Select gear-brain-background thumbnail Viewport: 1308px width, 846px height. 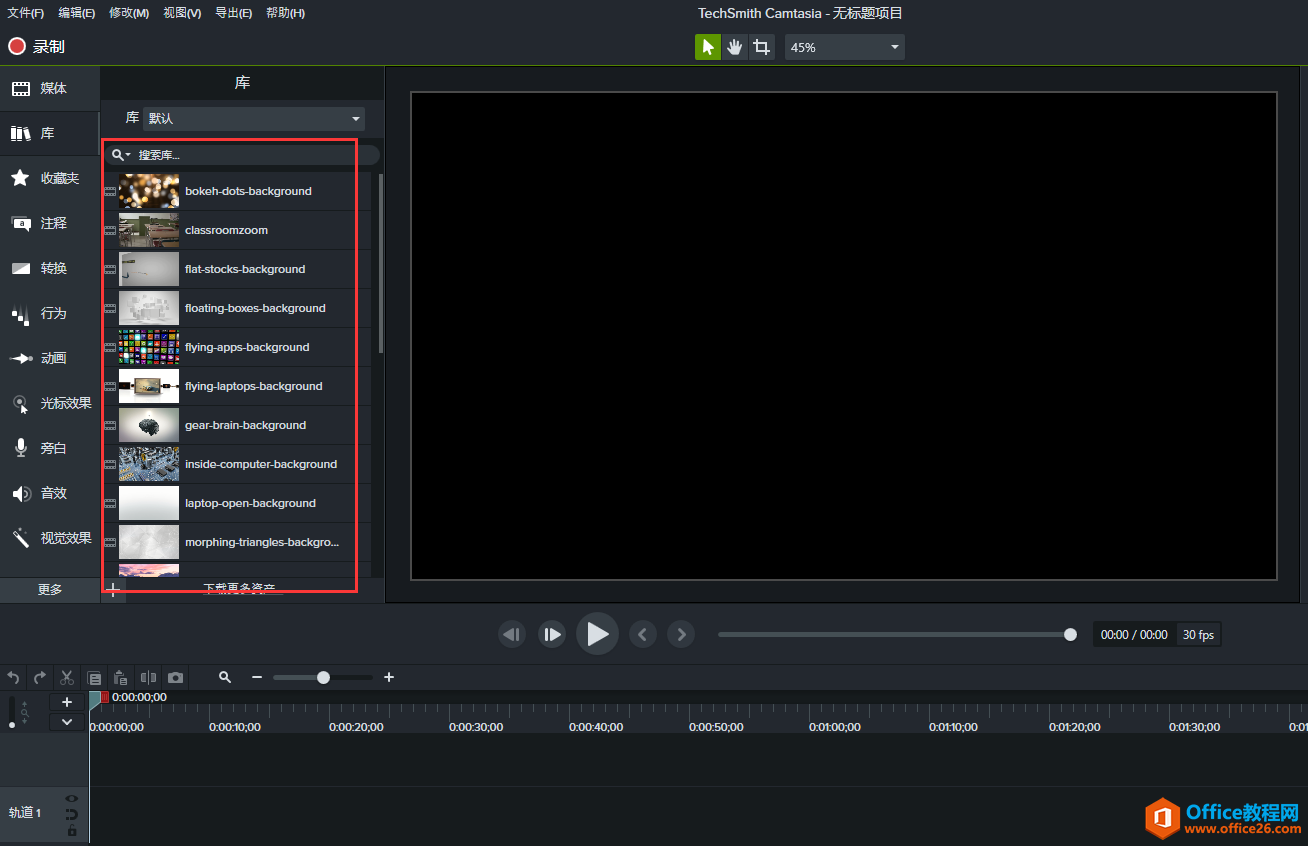(149, 425)
